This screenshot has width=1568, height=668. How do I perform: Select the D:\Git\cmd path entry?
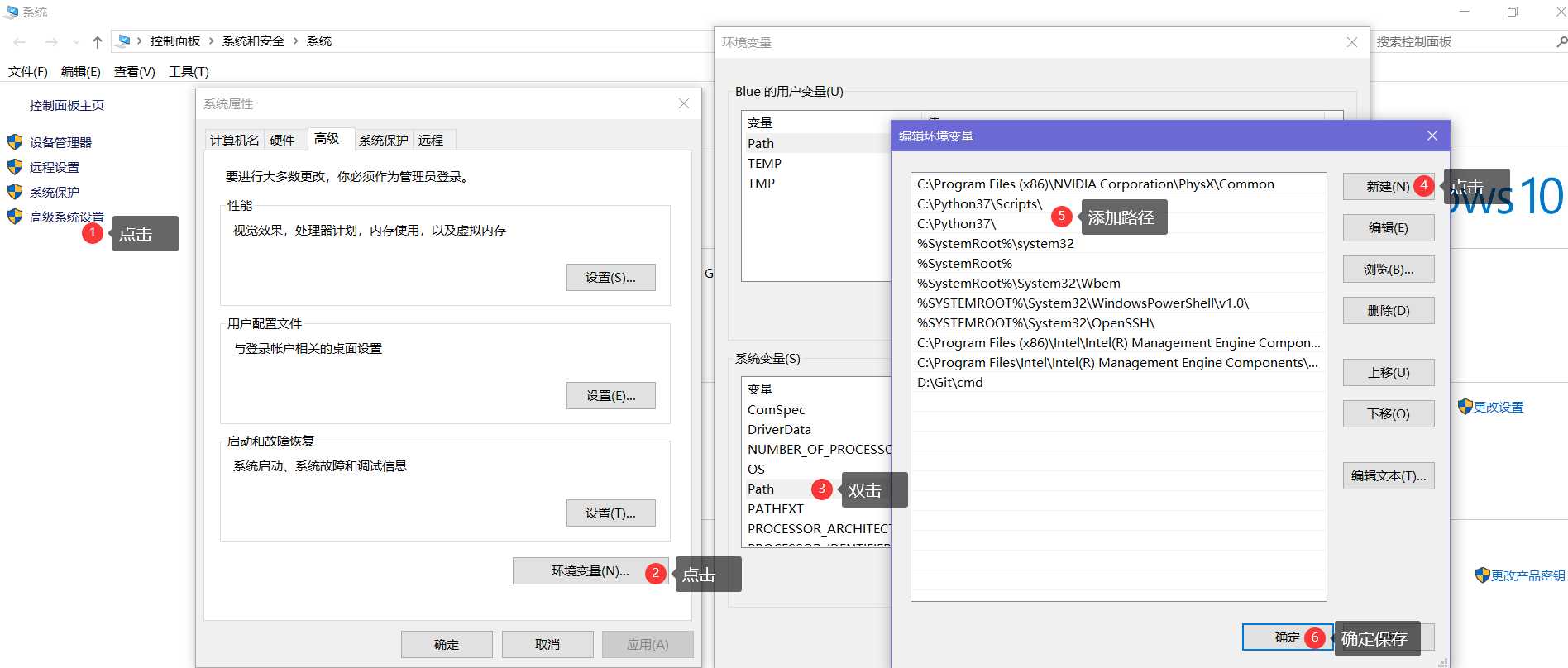coord(1118,383)
